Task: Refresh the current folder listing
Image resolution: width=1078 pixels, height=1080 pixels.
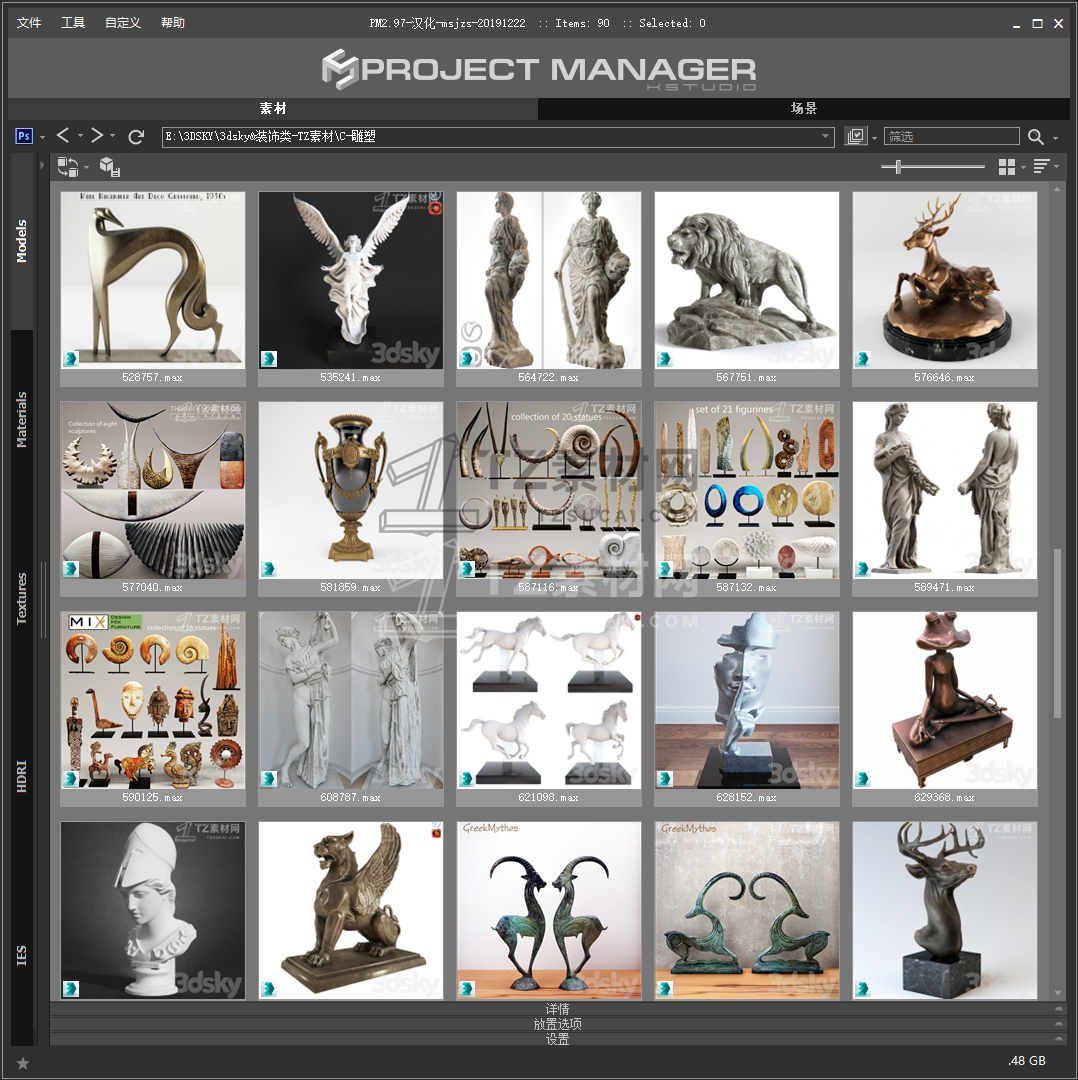Action: [x=137, y=136]
